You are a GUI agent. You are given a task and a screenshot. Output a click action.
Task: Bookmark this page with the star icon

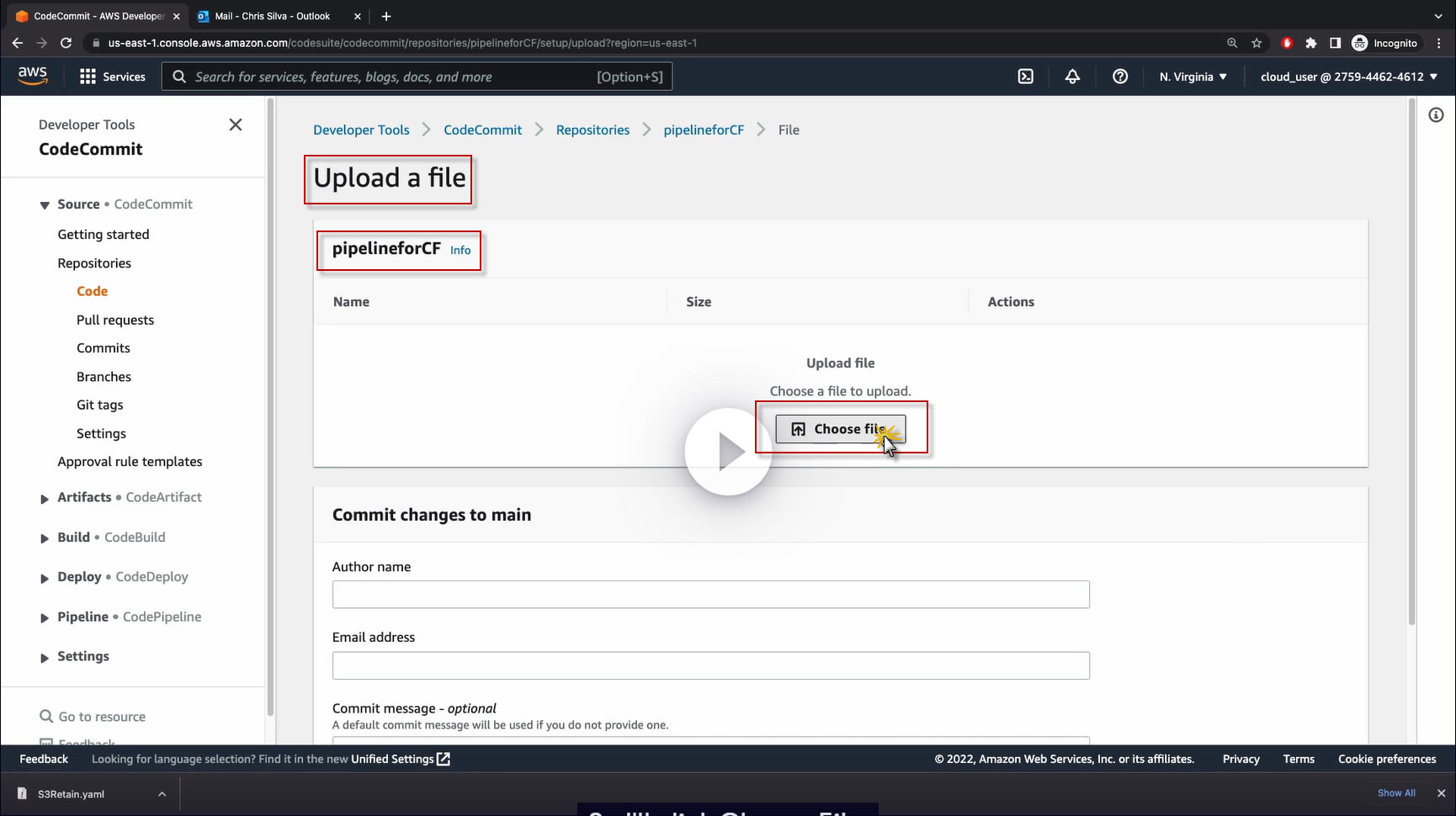click(1257, 43)
